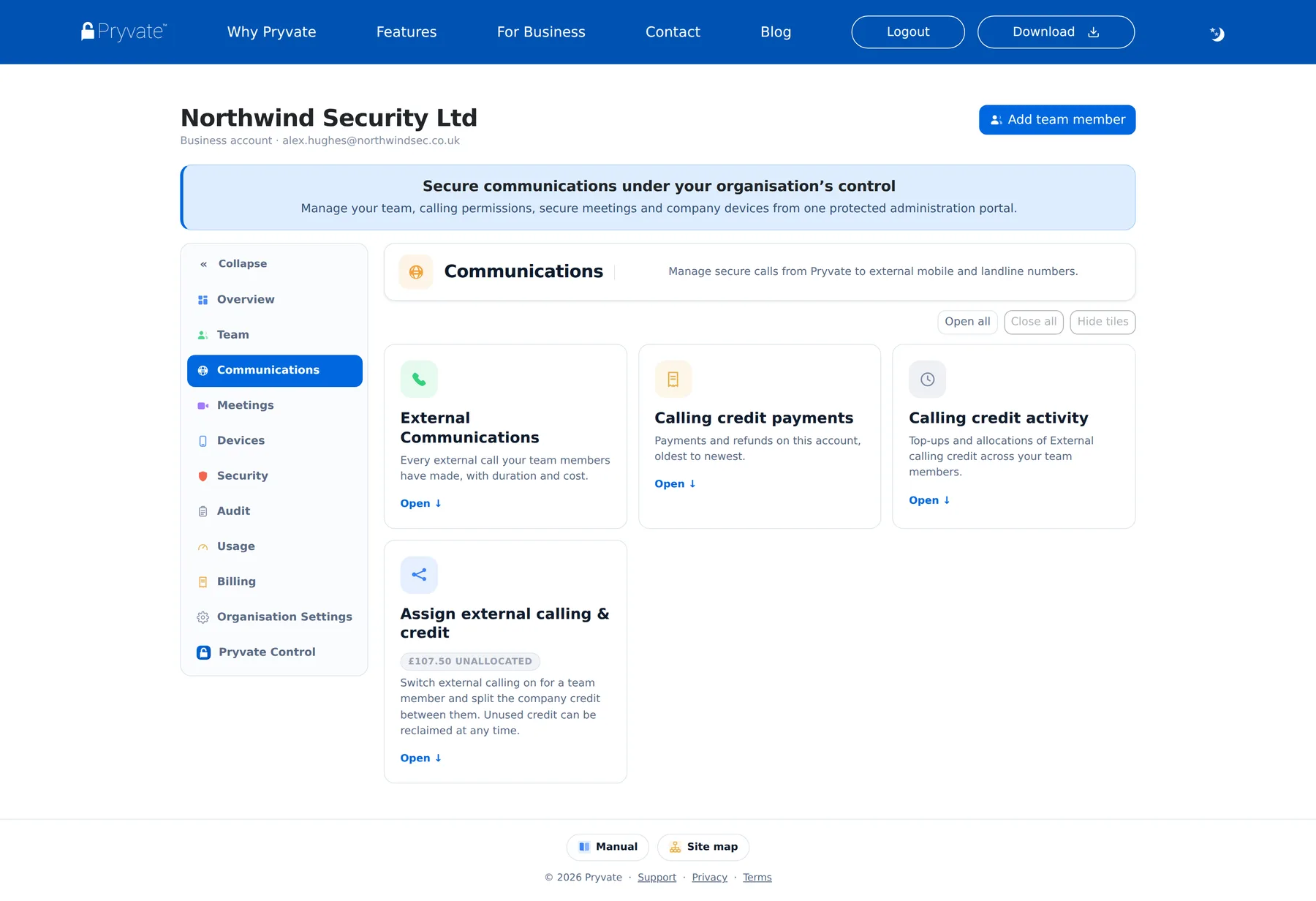Click the Team people icon in sidebar

(203, 335)
